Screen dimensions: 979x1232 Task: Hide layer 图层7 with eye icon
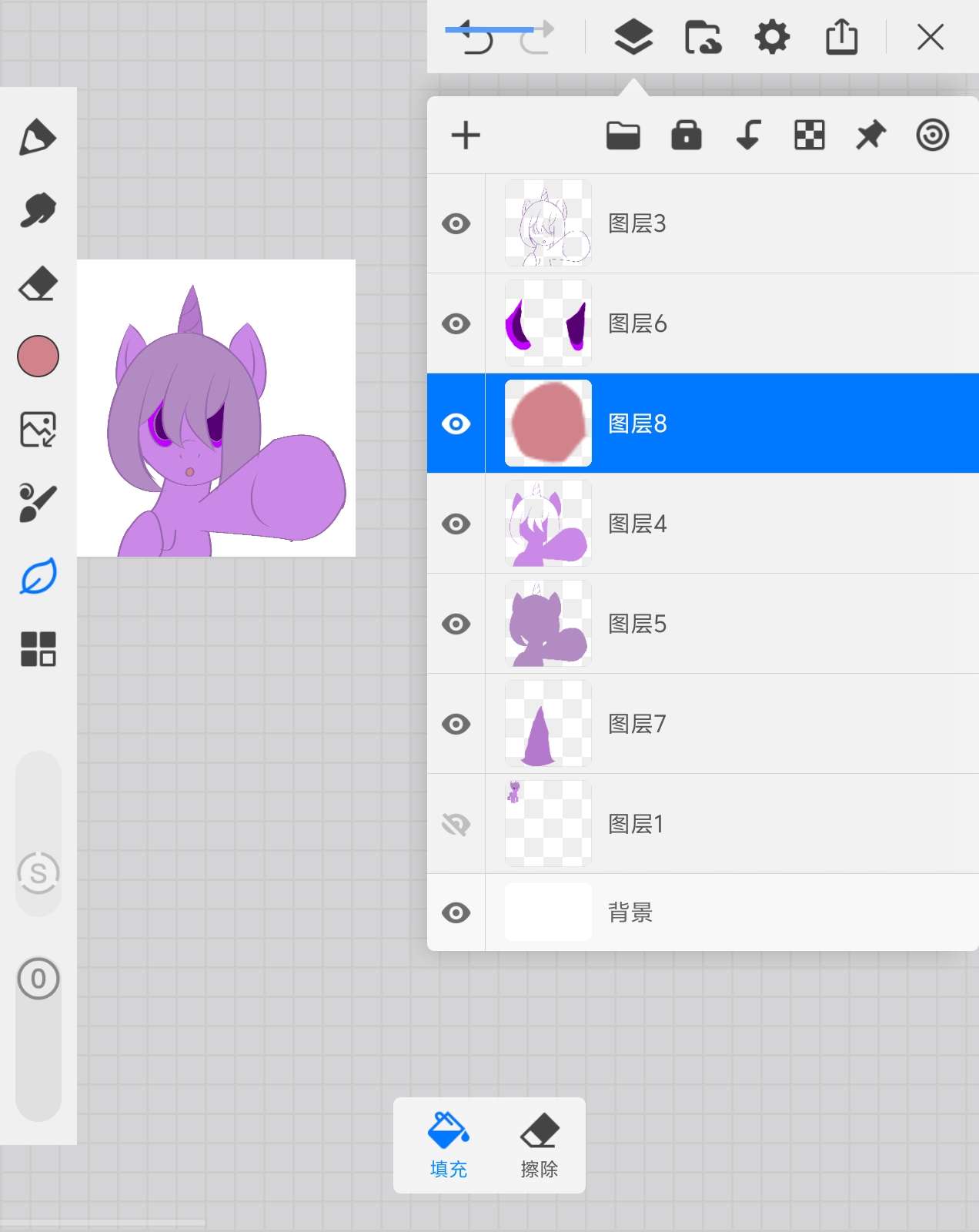pos(456,724)
